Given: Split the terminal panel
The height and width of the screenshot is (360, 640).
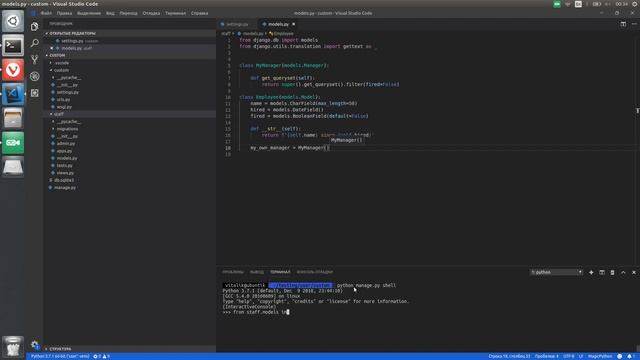Looking at the screenshot, I should (x=602, y=272).
